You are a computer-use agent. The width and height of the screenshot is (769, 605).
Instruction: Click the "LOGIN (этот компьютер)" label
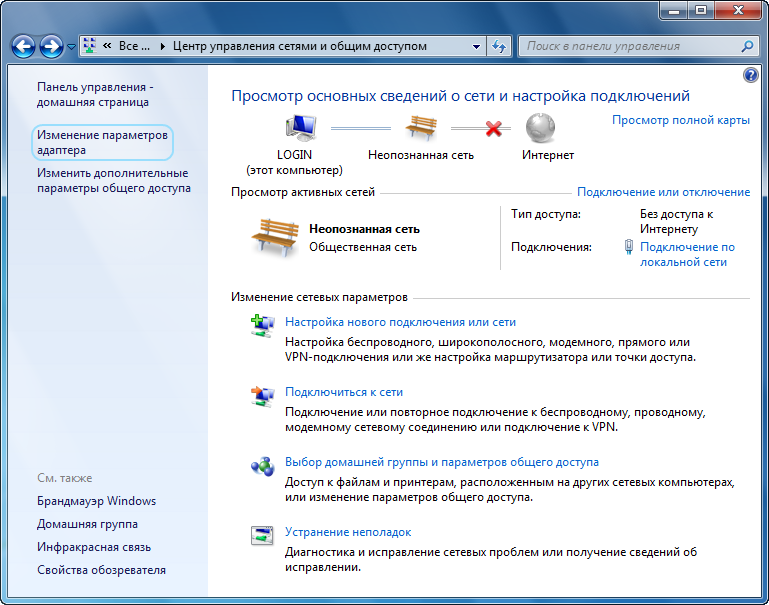pos(294,162)
